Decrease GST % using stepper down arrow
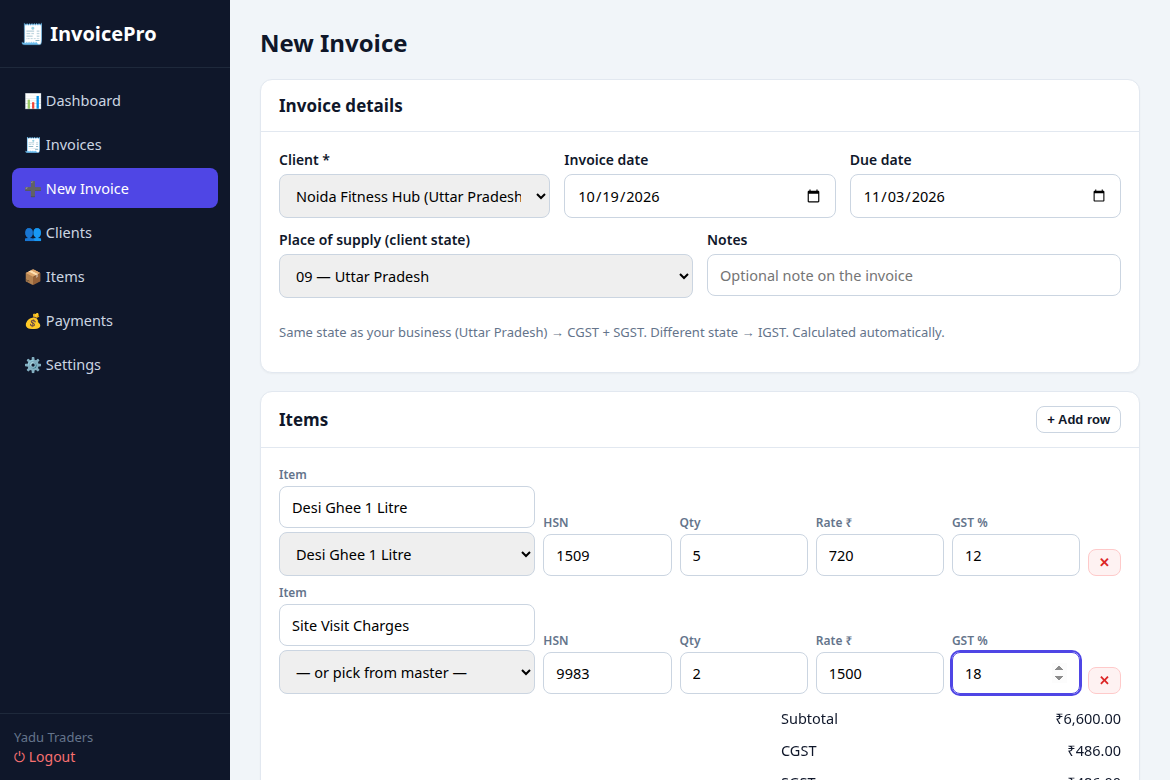 click(x=1059, y=678)
